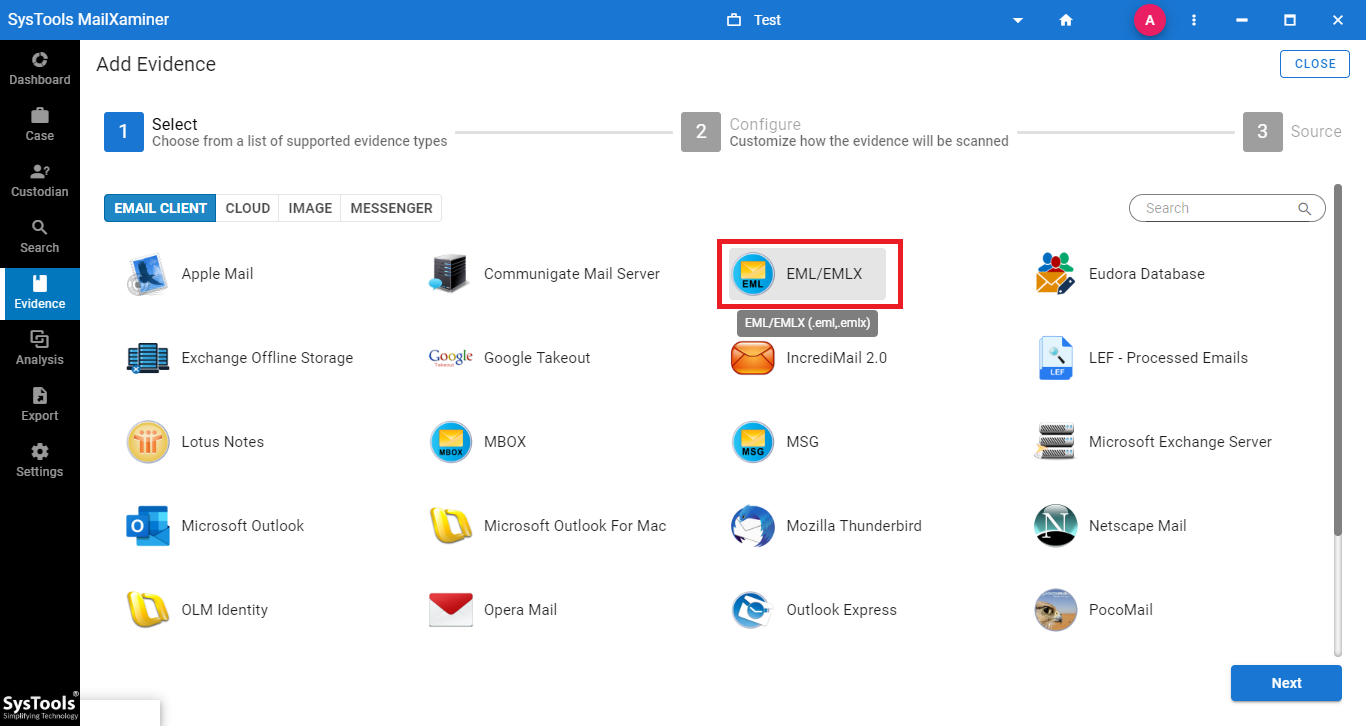Image resolution: width=1366 pixels, height=726 pixels.
Task: Select the Lotus Notes icon
Action: (x=148, y=442)
